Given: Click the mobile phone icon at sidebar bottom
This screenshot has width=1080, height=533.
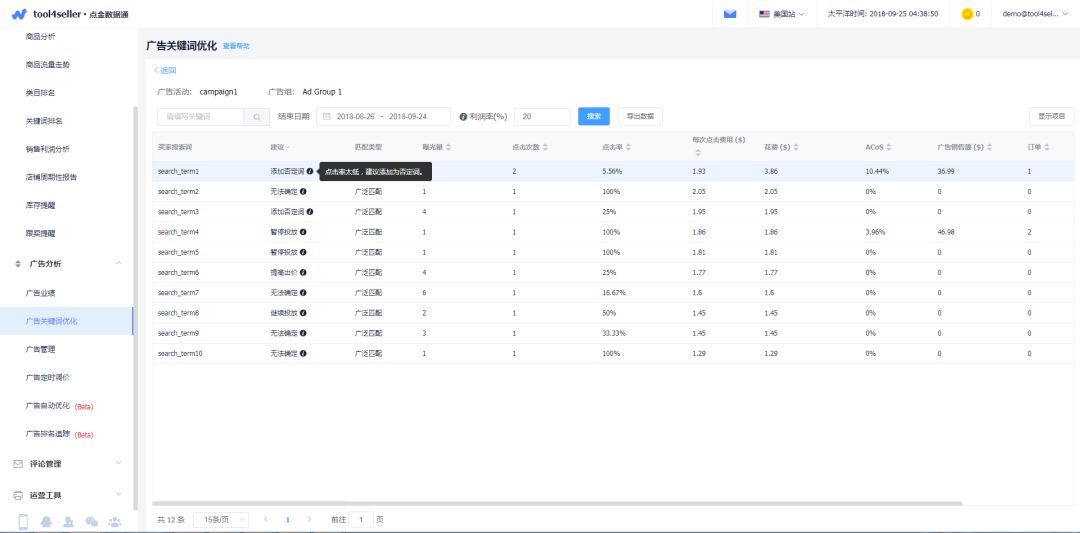Looking at the screenshot, I should pos(23,521).
